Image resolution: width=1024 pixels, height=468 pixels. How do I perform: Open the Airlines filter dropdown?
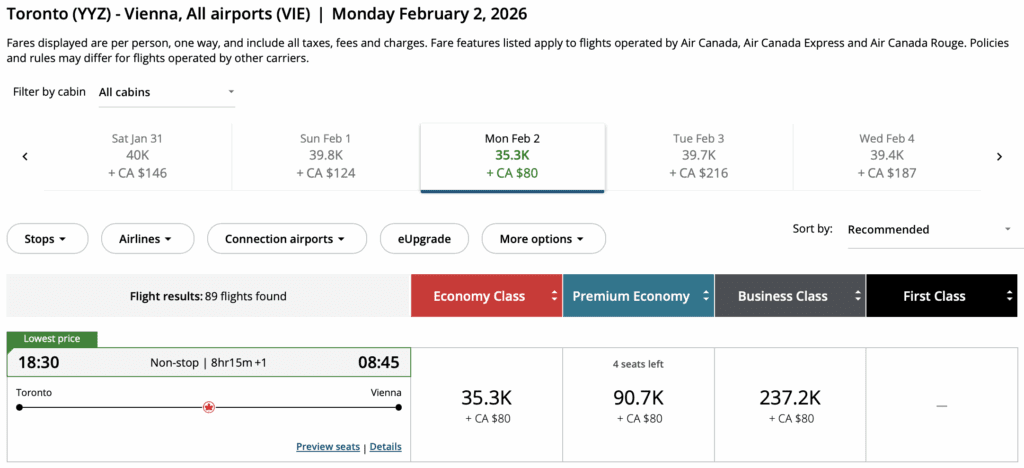coord(144,239)
